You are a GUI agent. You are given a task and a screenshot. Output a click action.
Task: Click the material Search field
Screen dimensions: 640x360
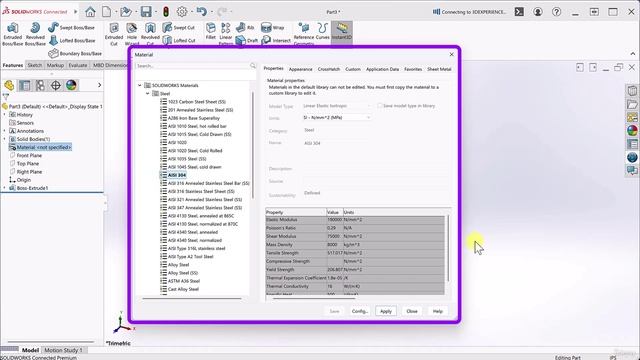(196, 66)
